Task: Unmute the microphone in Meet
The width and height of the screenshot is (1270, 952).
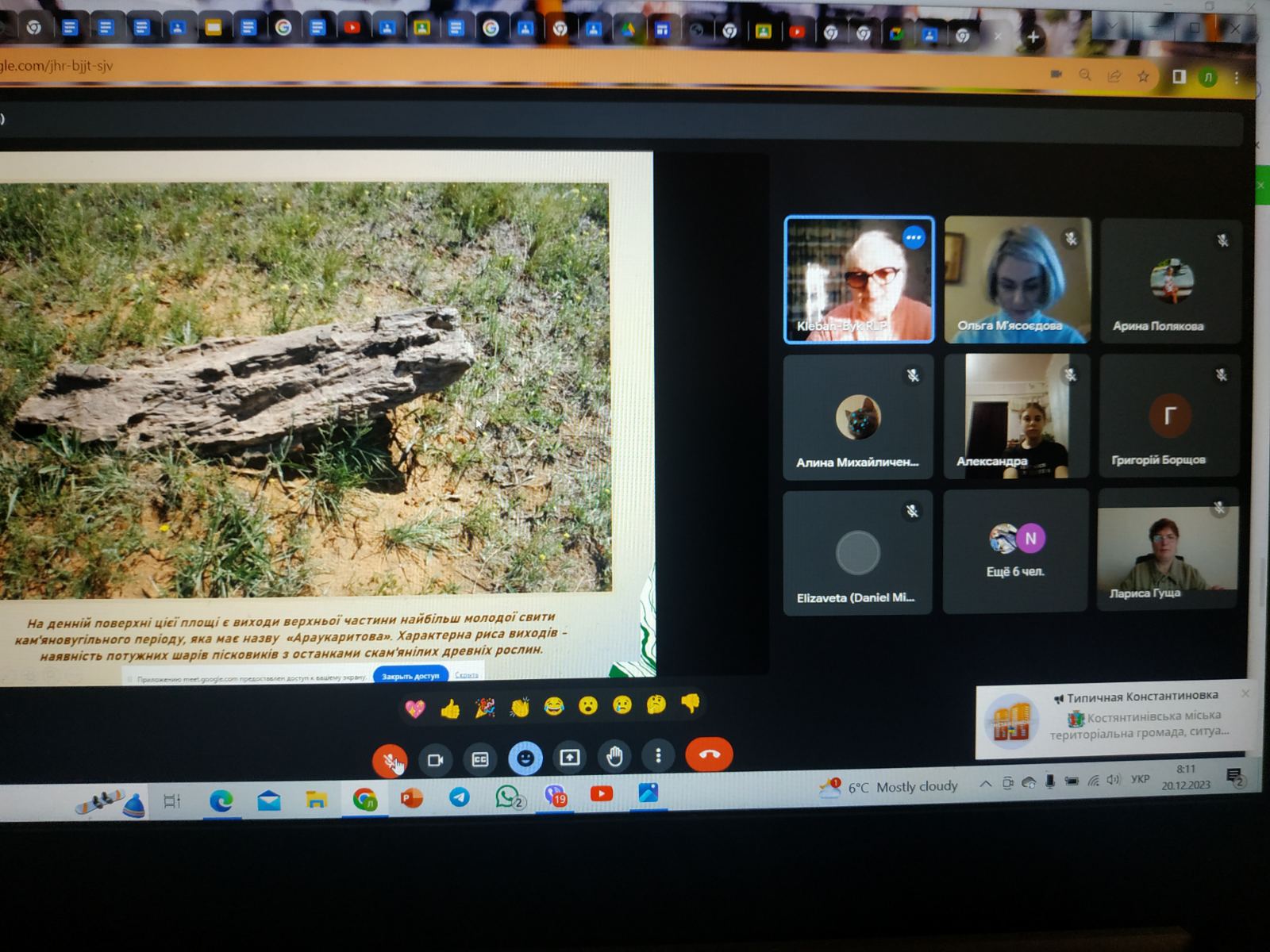Action: [x=390, y=761]
